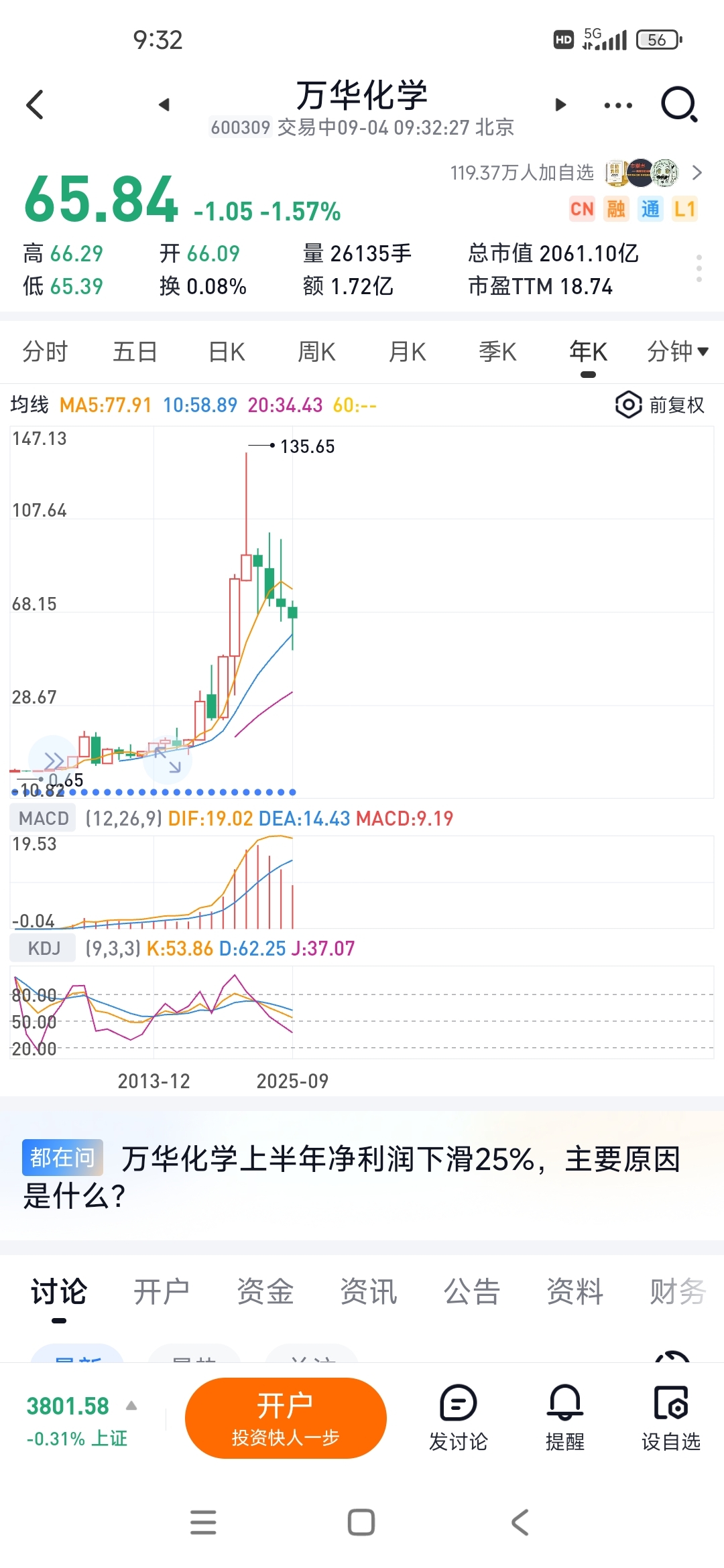Tap the 135.65 high price marker
Viewport: 724px width, 1568px height.
(307, 446)
